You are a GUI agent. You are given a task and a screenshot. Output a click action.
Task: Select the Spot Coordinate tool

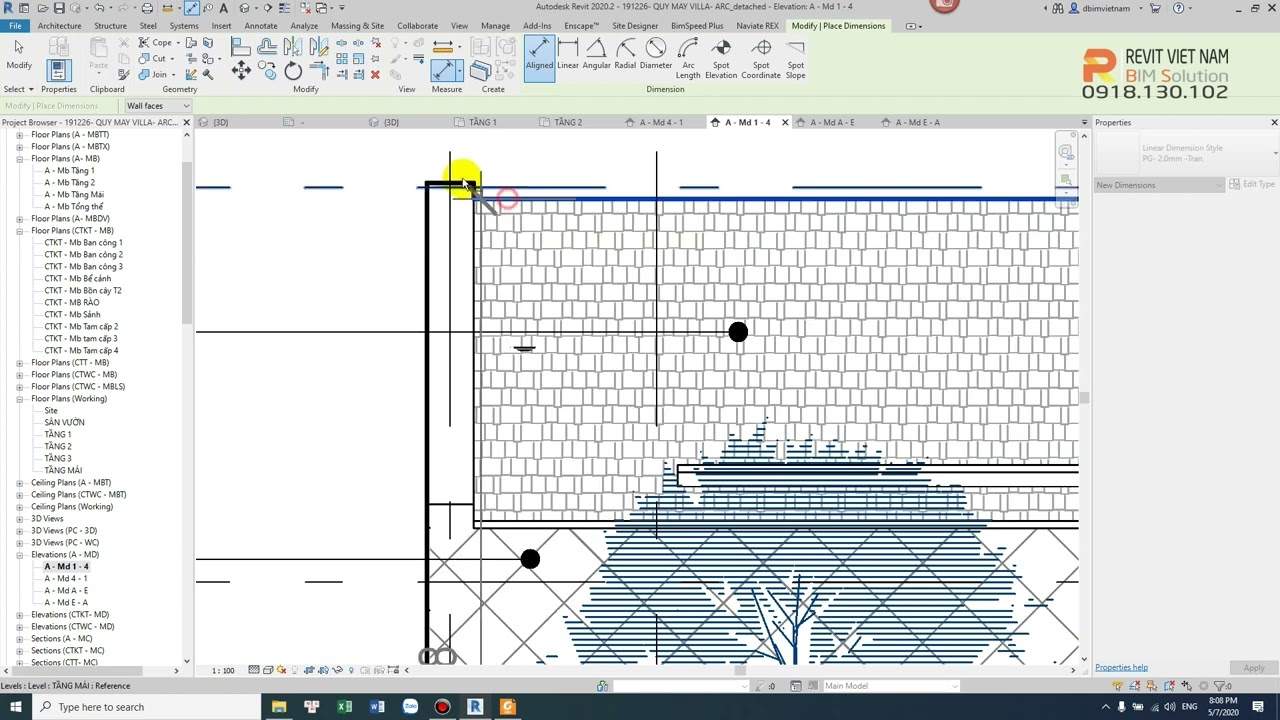(x=761, y=59)
